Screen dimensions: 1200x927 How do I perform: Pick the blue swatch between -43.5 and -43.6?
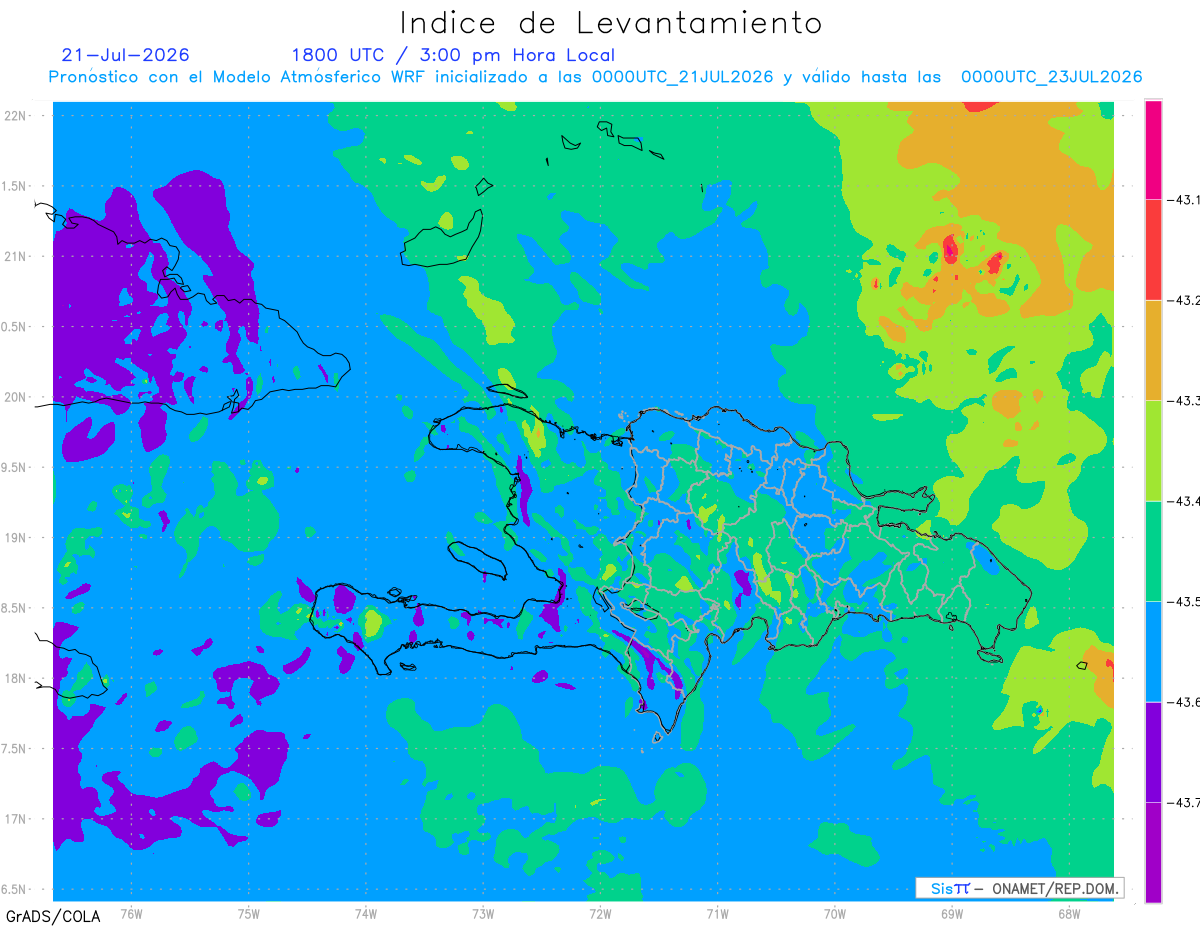coord(1153,652)
